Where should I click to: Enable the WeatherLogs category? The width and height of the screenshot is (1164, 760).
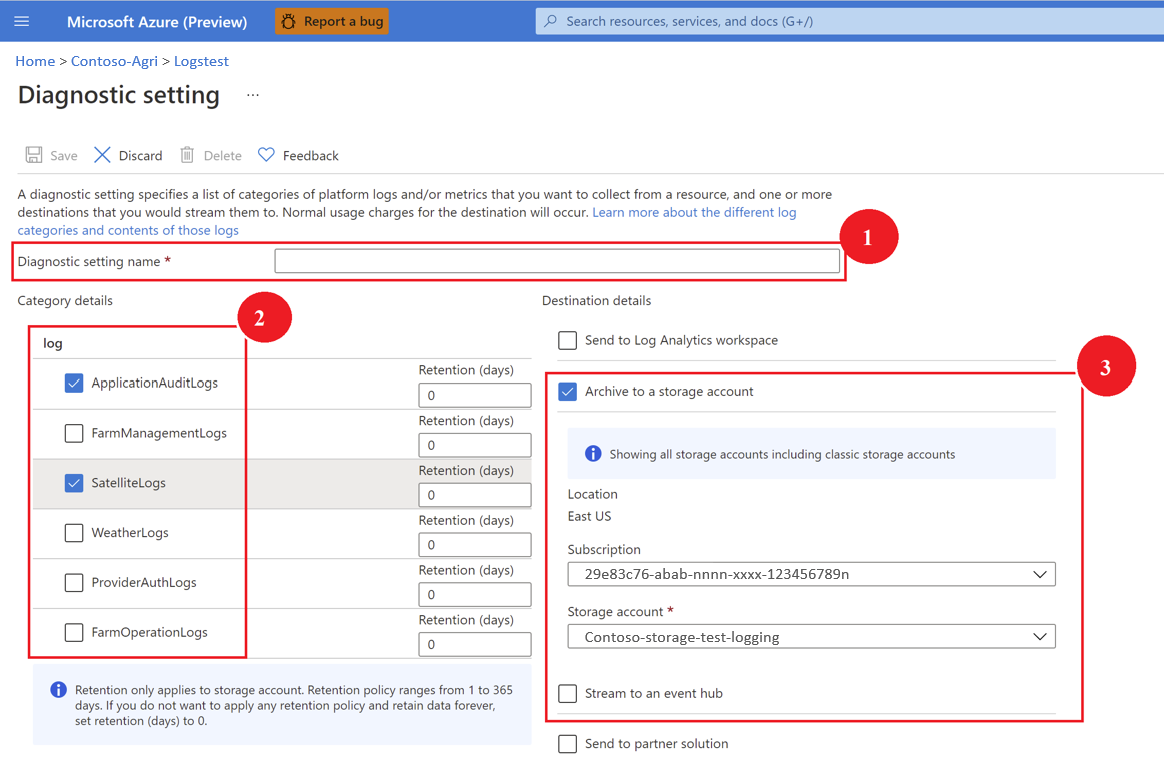73,533
